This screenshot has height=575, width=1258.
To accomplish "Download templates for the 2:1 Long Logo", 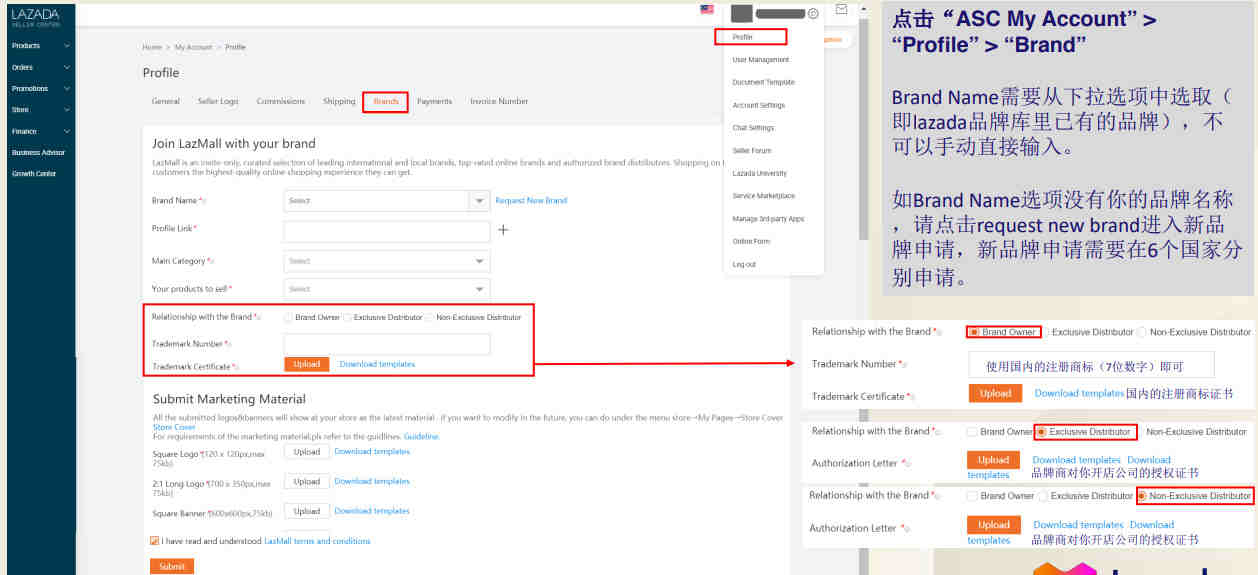I will (x=372, y=481).
